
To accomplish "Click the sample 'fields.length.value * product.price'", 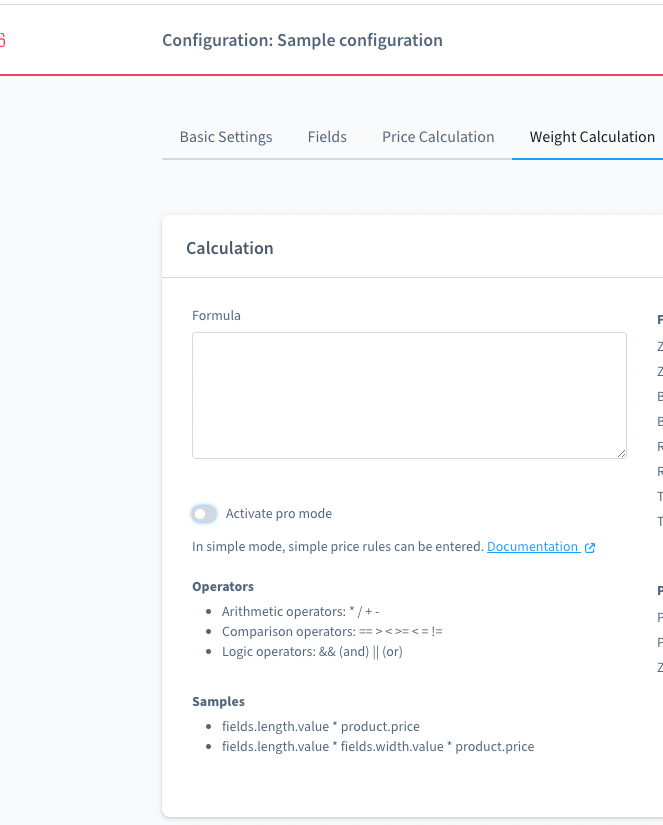I will 321,726.
